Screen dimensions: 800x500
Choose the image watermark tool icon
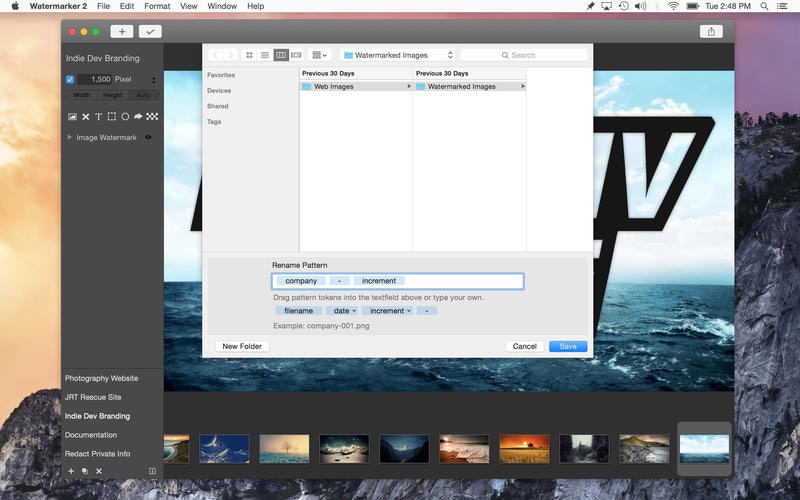(72, 117)
